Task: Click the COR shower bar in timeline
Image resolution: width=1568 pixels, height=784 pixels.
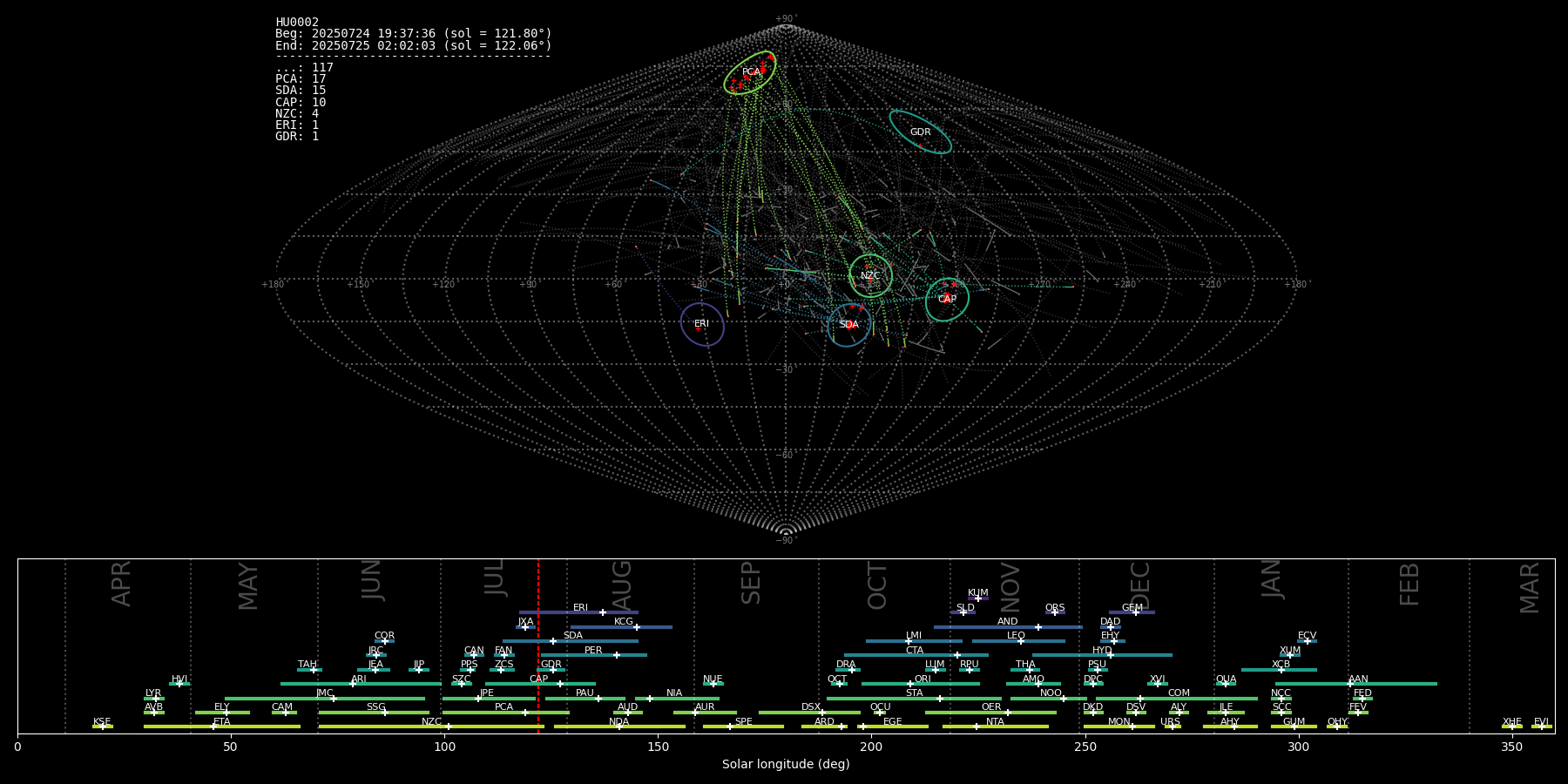Action: coord(384,641)
